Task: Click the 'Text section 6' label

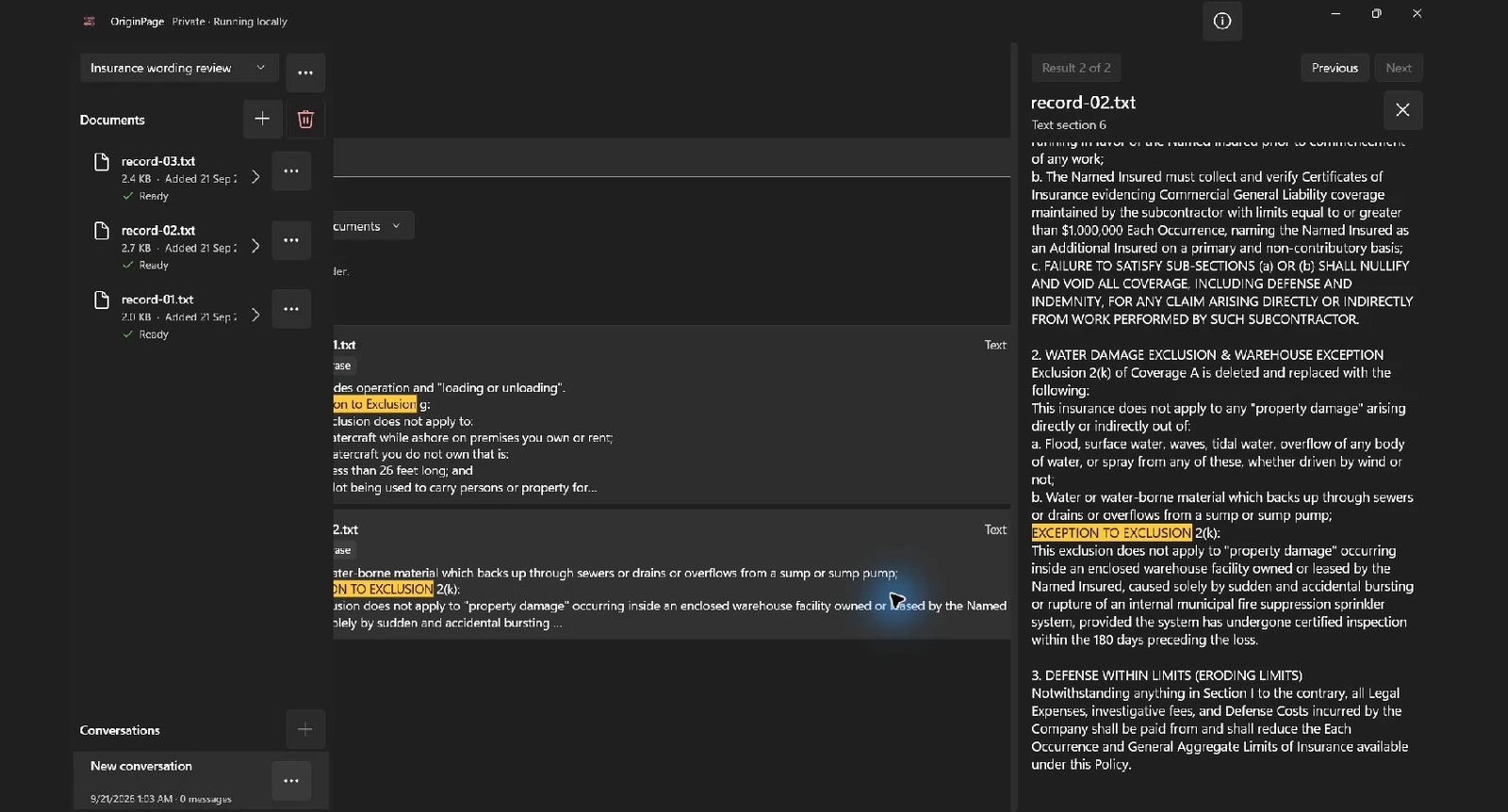Action: (1069, 124)
